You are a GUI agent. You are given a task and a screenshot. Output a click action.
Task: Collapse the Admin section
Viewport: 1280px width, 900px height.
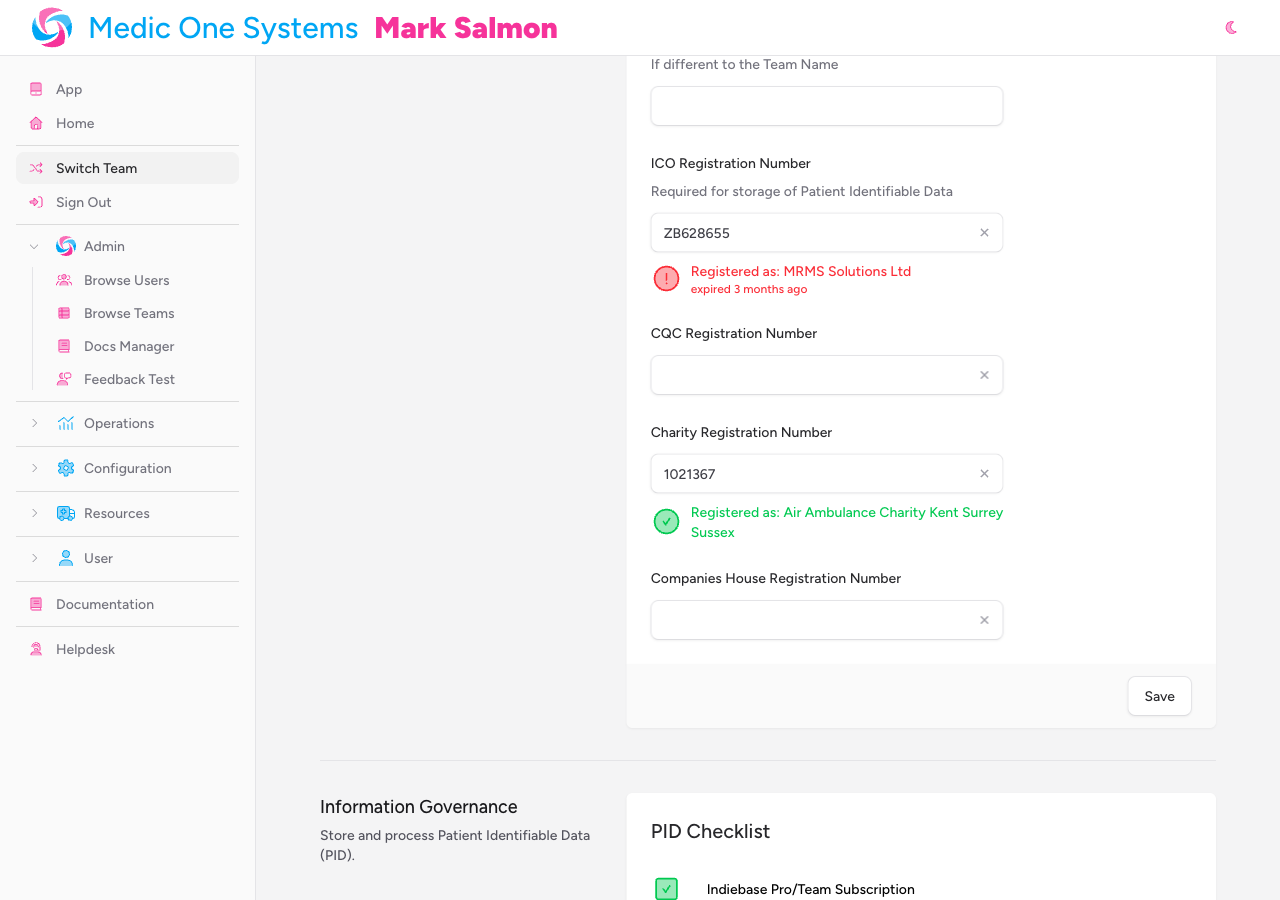[32, 246]
